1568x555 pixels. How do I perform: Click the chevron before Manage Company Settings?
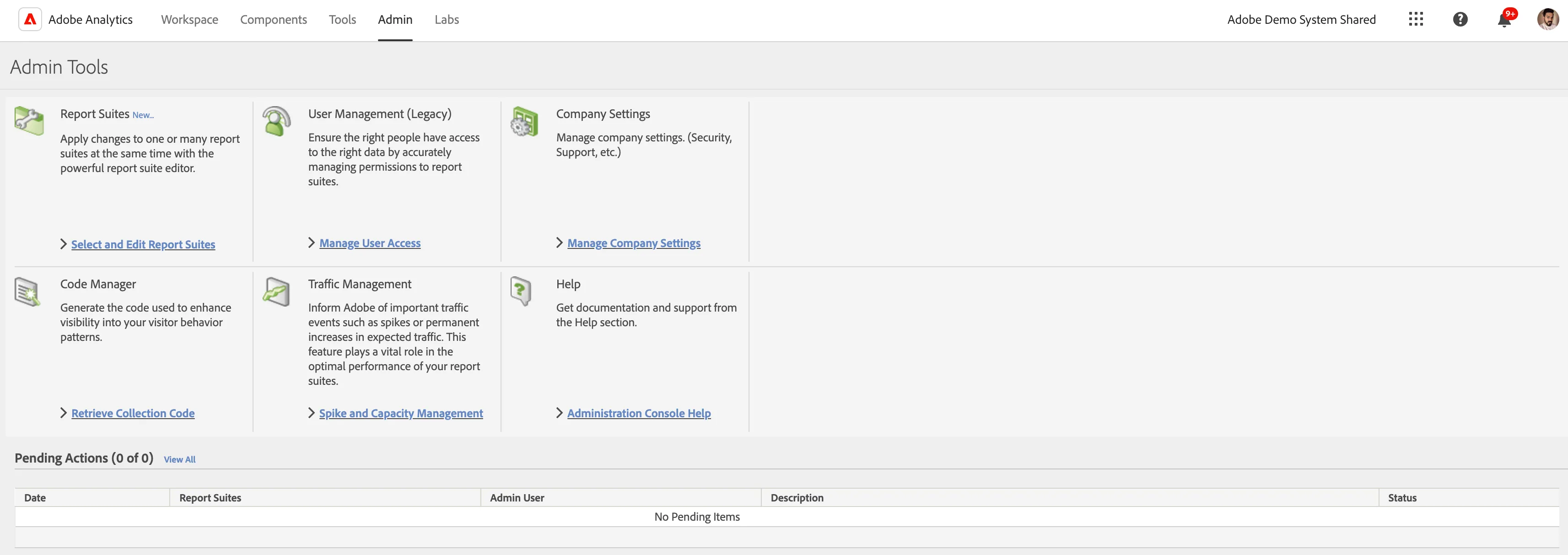pos(560,242)
